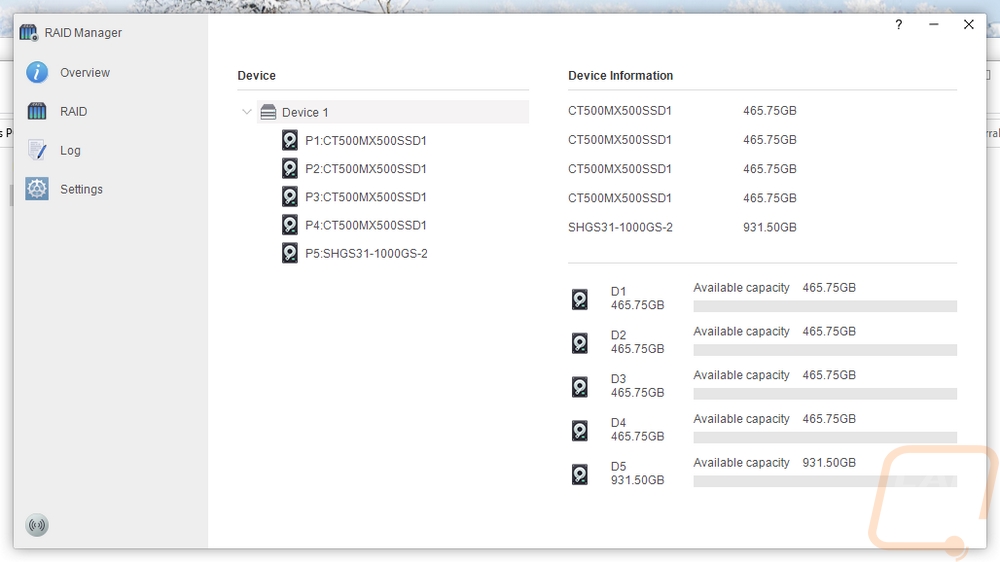Image resolution: width=1000 pixels, height=562 pixels.
Task: Click the Log notepad icon
Action: pos(37,150)
